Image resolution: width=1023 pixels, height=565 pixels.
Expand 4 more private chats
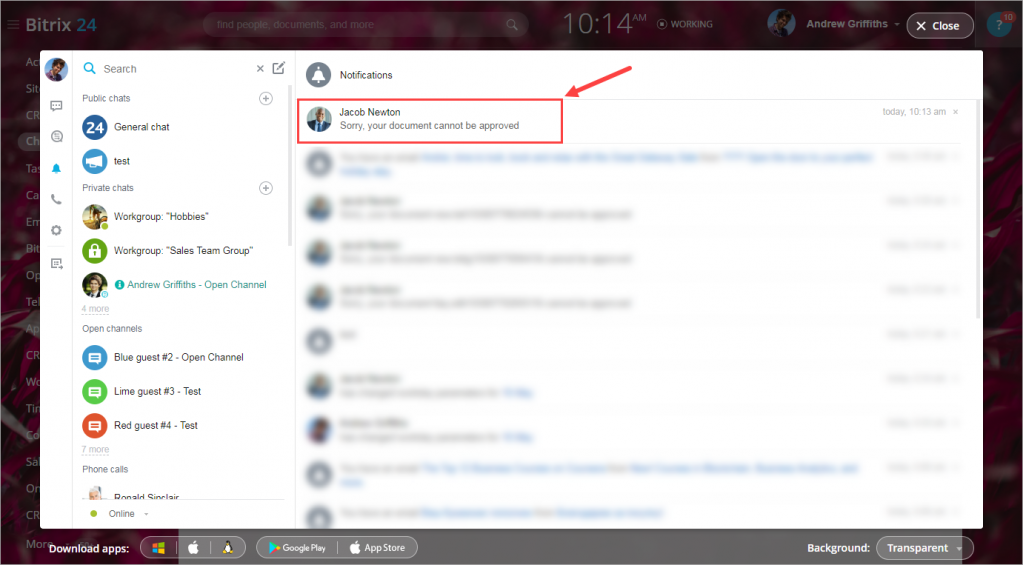(x=95, y=309)
